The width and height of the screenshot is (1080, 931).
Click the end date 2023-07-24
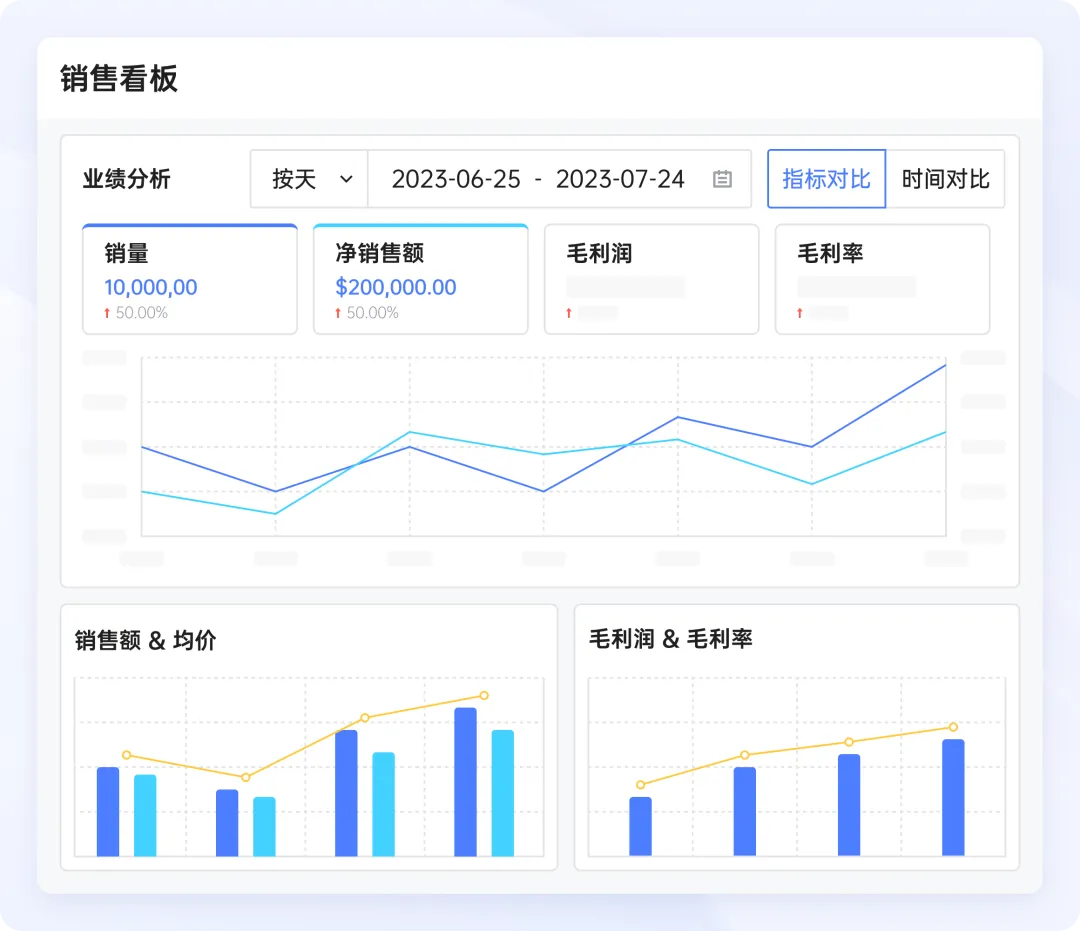pyautogui.click(x=620, y=179)
